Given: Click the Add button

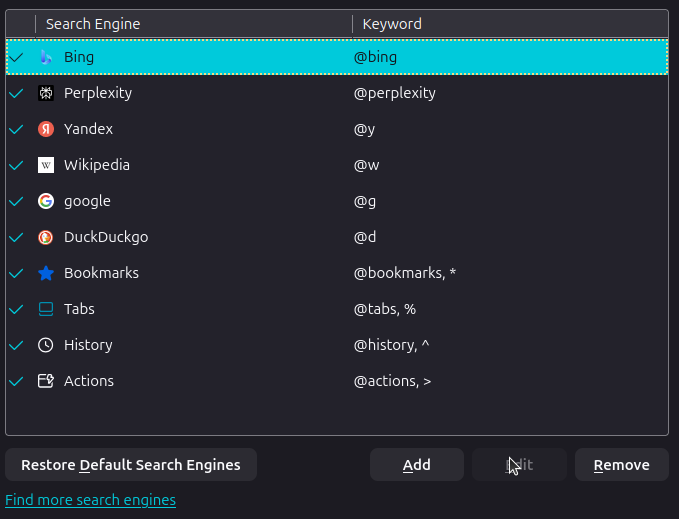Looking at the screenshot, I should [416, 465].
